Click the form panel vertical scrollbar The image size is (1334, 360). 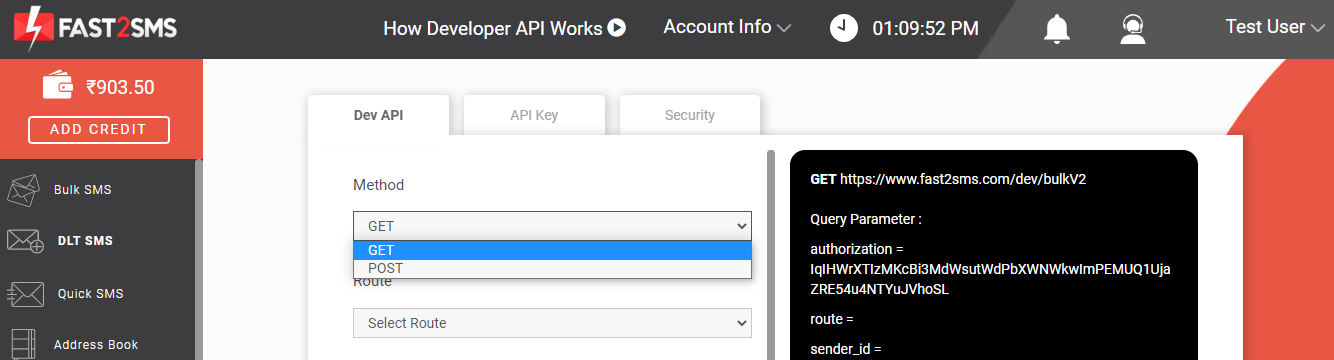coord(771,255)
